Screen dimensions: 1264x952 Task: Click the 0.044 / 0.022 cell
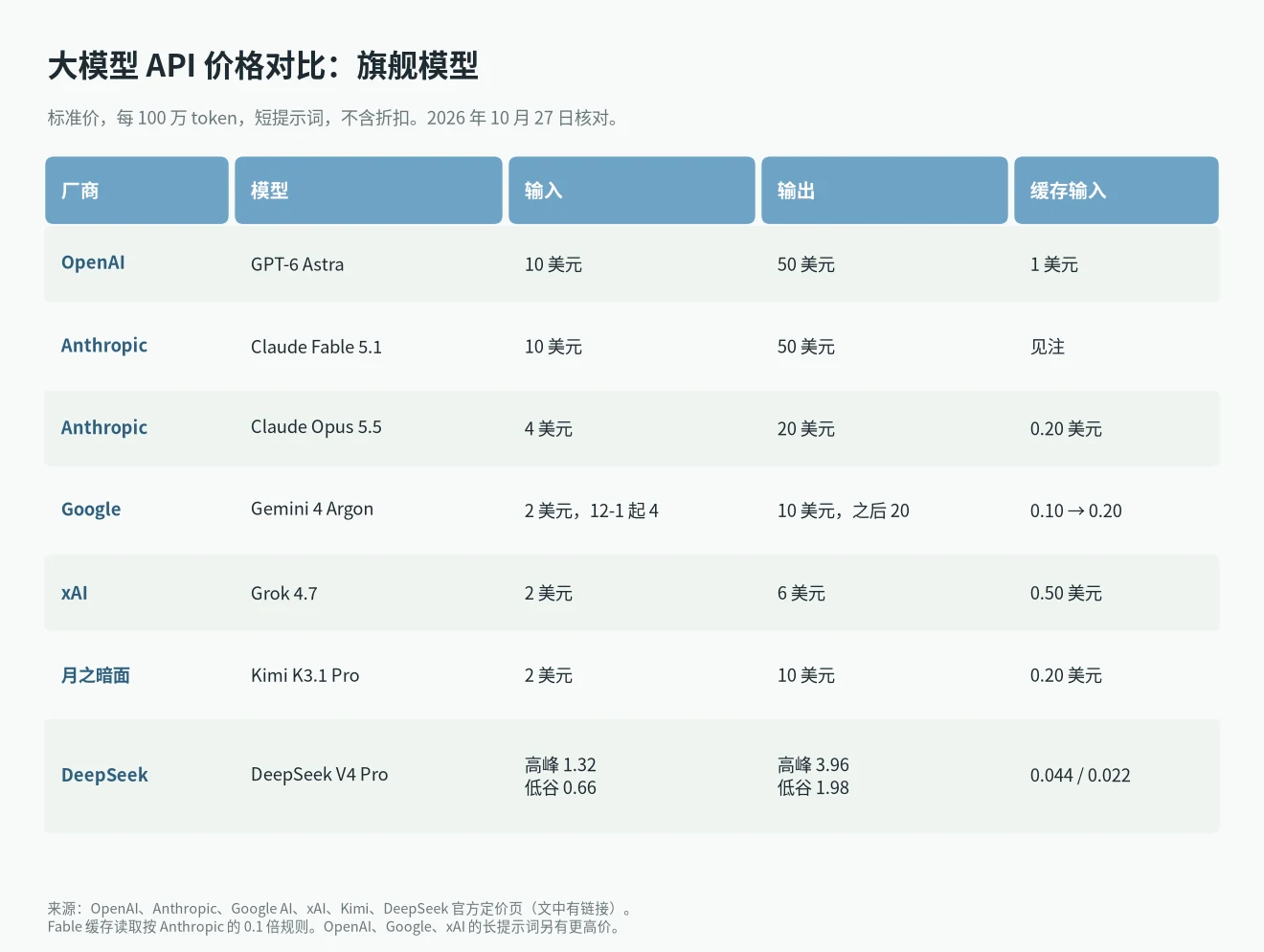point(1080,776)
